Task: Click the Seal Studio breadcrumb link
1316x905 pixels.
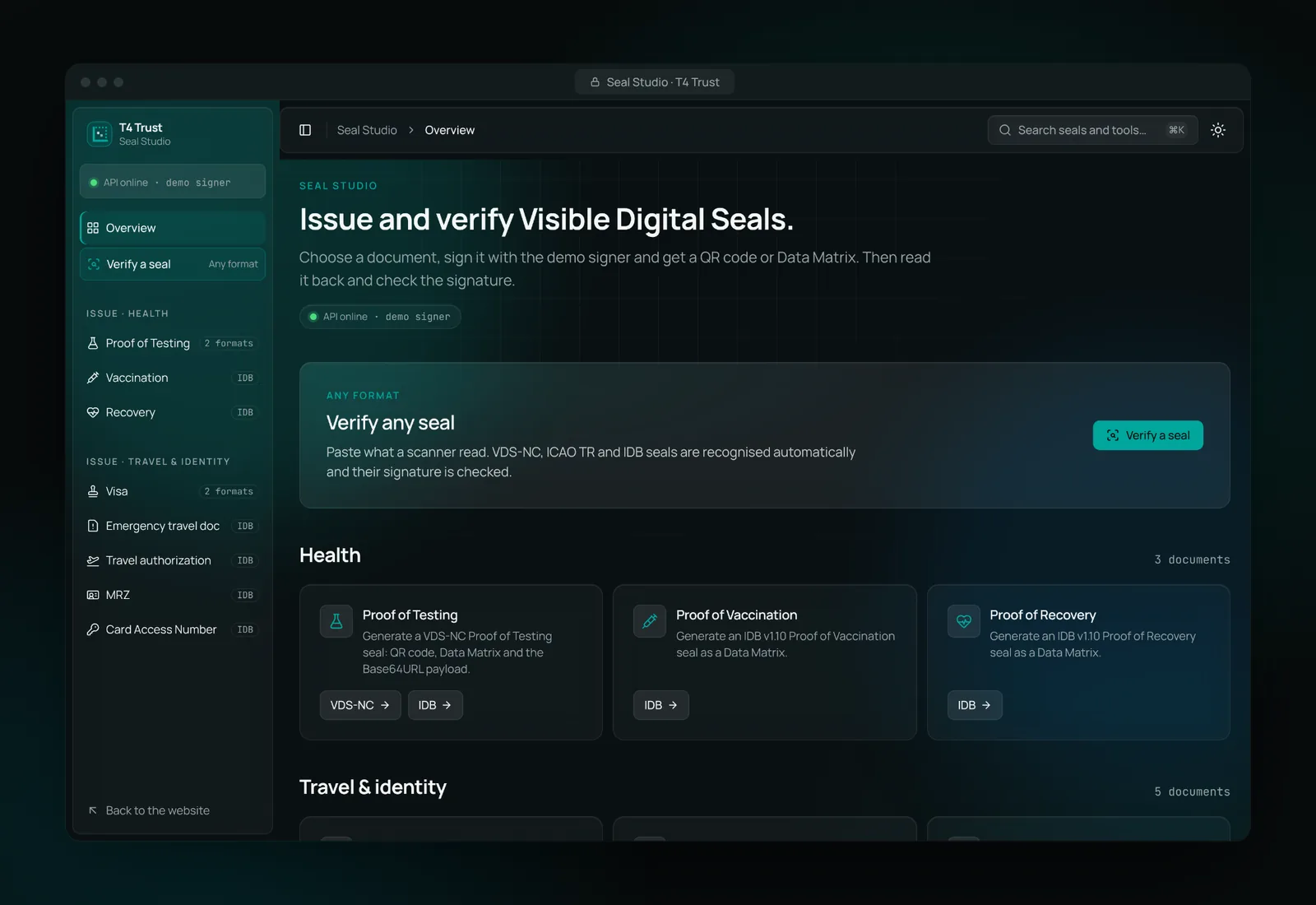Action: tap(367, 130)
